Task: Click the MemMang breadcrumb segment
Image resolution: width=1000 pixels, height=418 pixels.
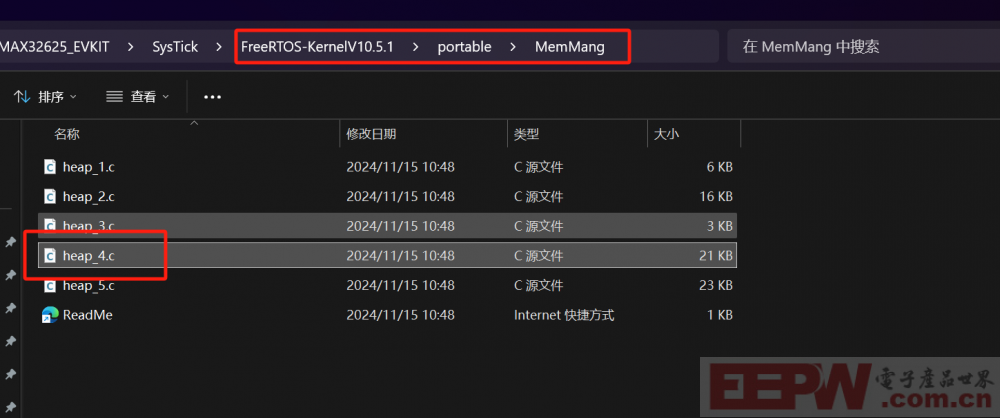Action: pos(570,47)
